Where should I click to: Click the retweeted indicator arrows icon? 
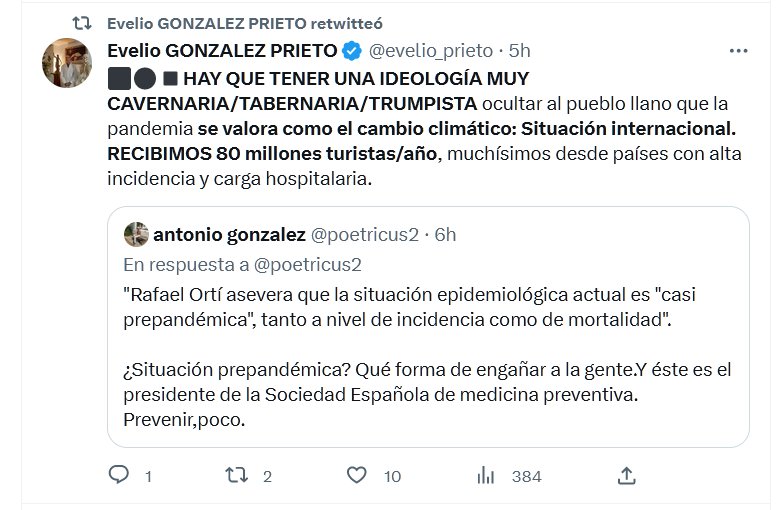tap(84, 22)
